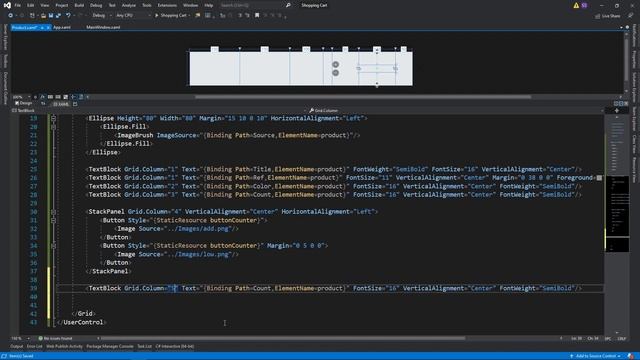Toggle the designer snap grid icon
This screenshot has width=640, height=360.
(50, 97)
